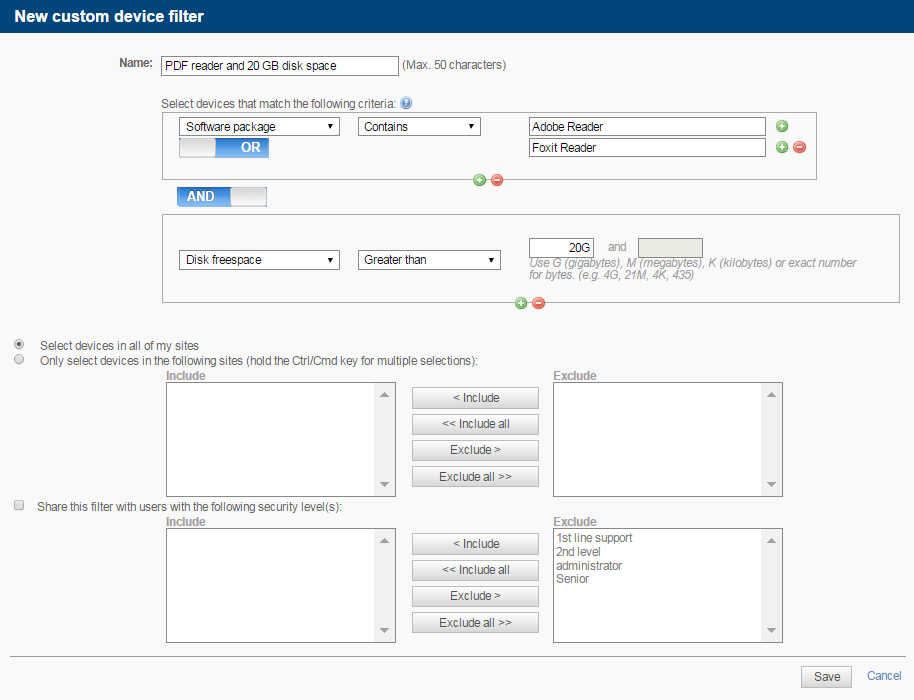The height and width of the screenshot is (700, 914).
Task: Choose 'Only select devices in the following sites'
Action: [19, 360]
